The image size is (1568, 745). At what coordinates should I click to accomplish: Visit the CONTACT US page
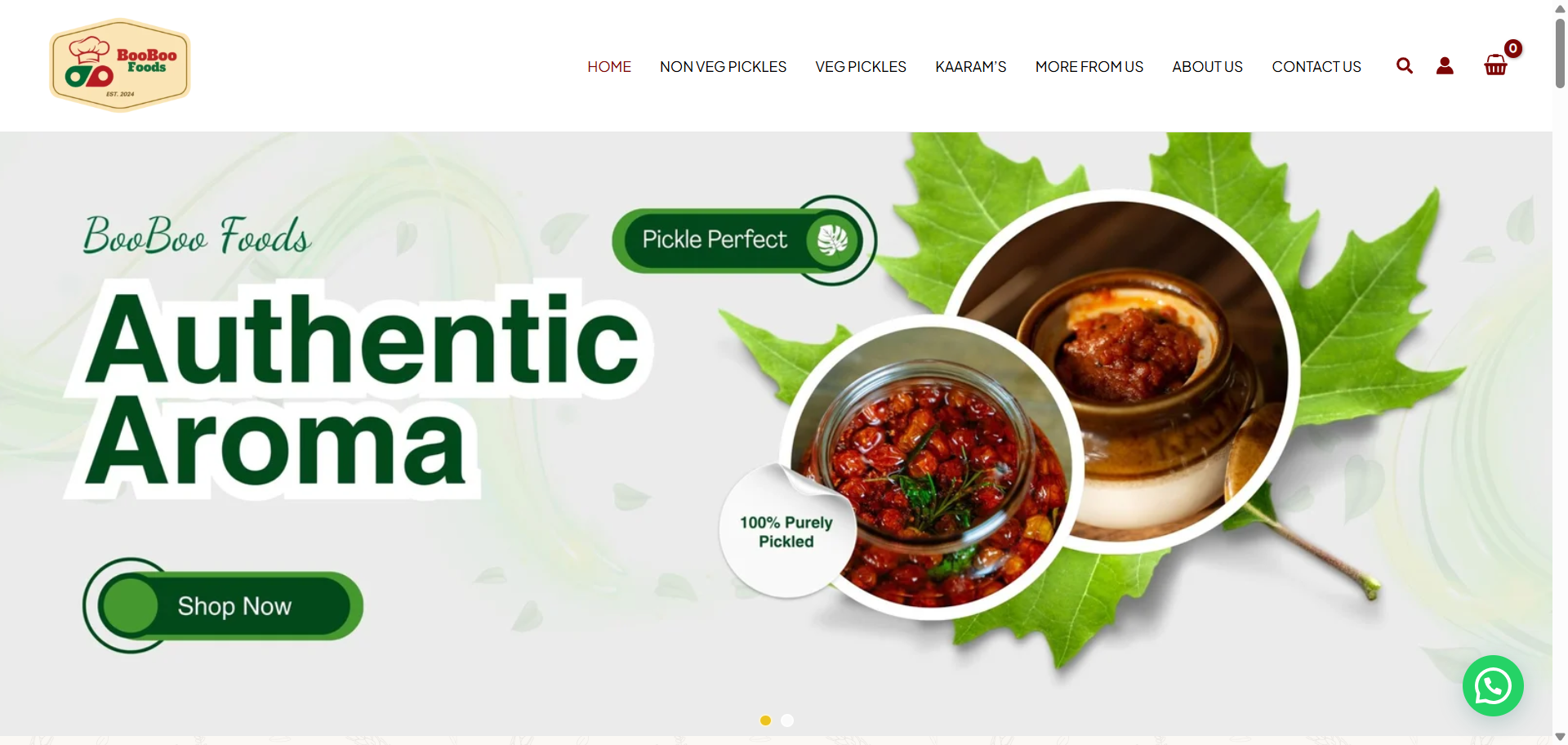coord(1316,67)
